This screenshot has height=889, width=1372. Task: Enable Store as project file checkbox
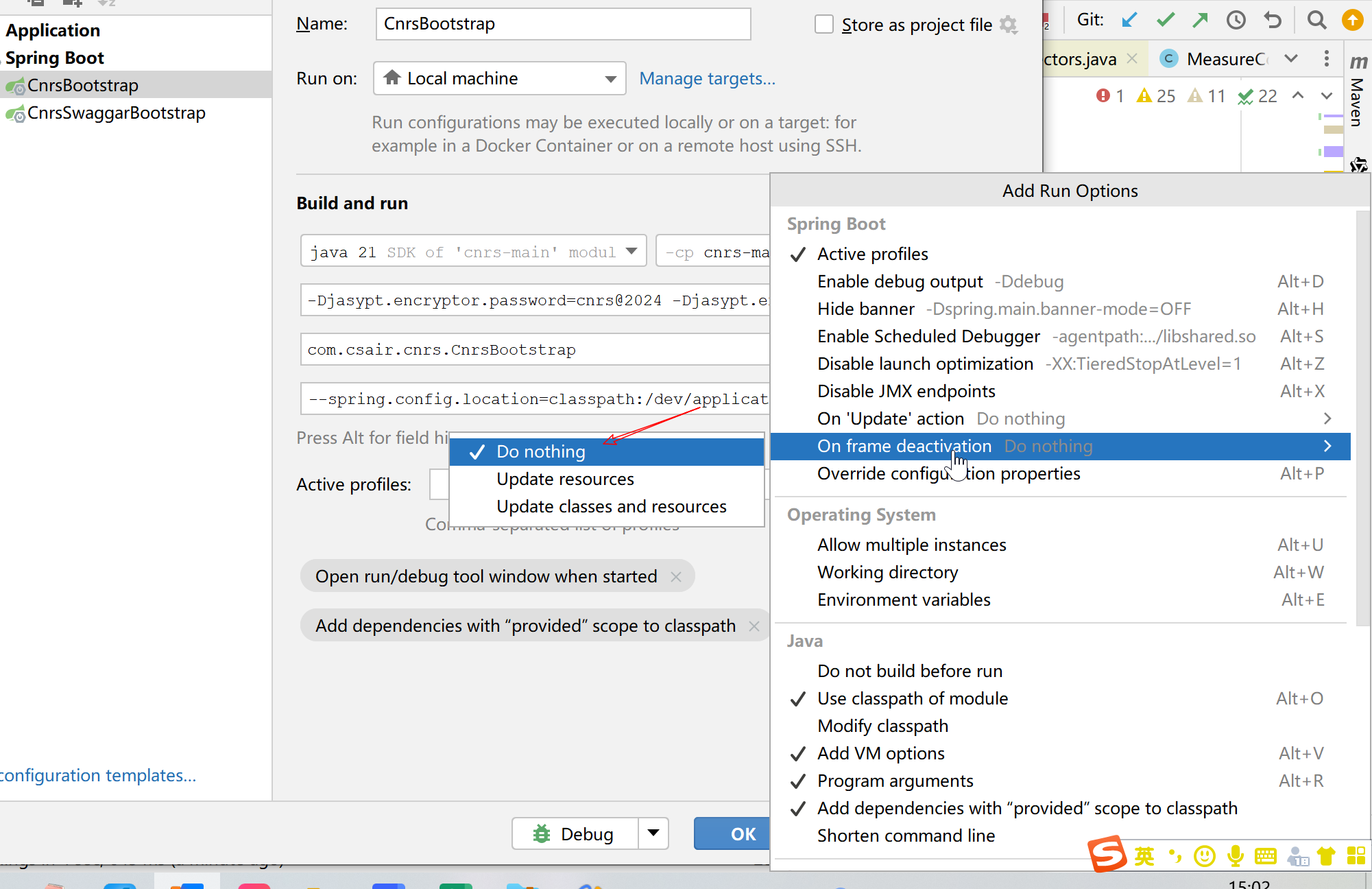[823, 25]
